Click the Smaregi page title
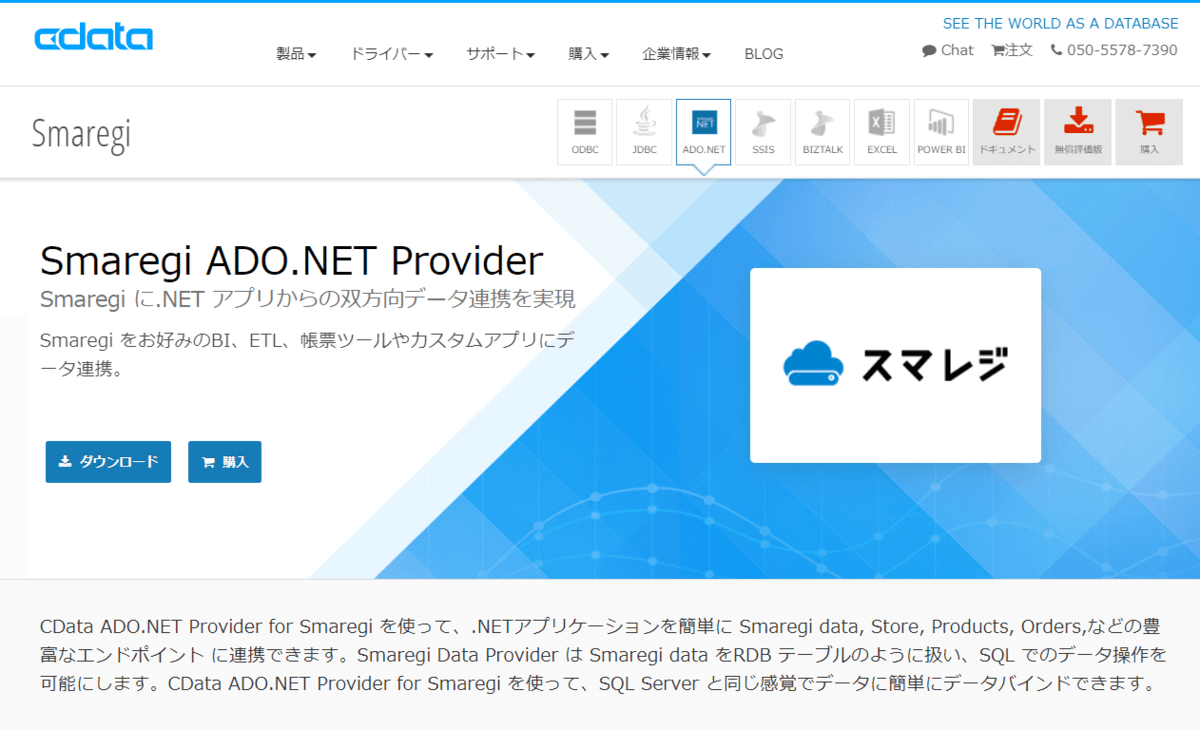Image resolution: width=1200 pixels, height=730 pixels. click(81, 134)
